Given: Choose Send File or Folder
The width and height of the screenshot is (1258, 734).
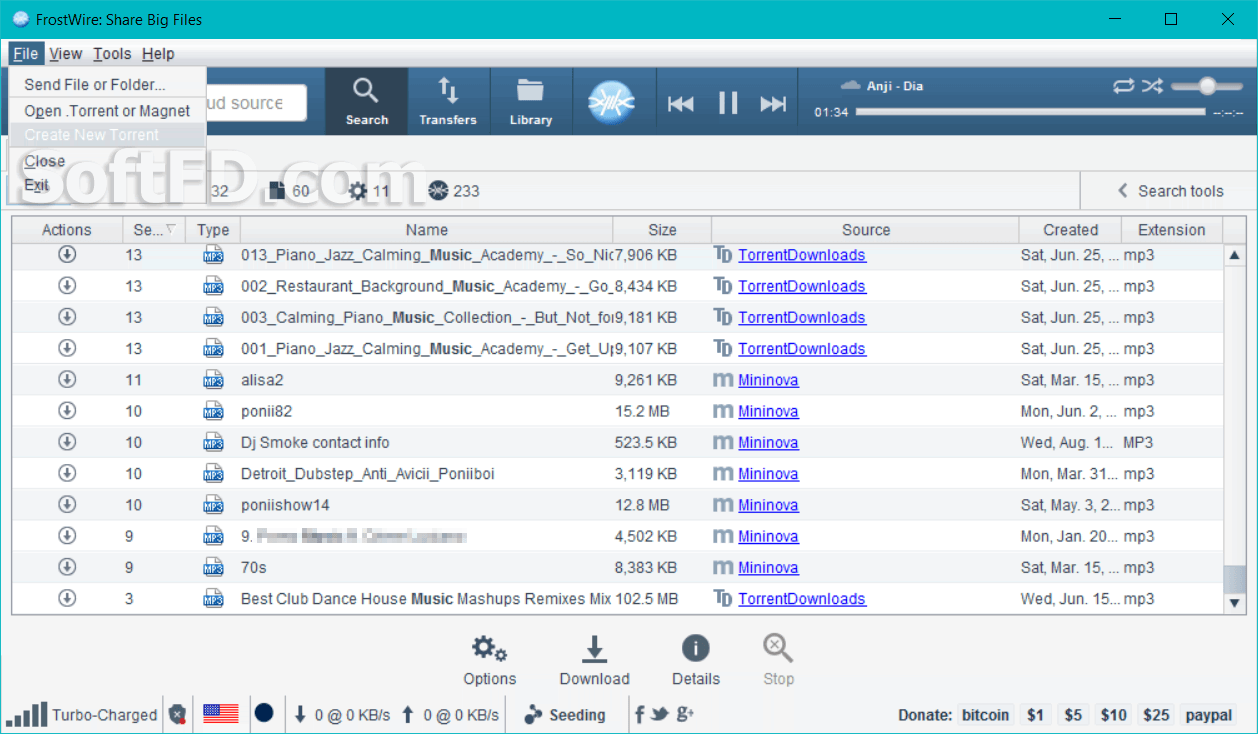Looking at the screenshot, I should click(108, 85).
